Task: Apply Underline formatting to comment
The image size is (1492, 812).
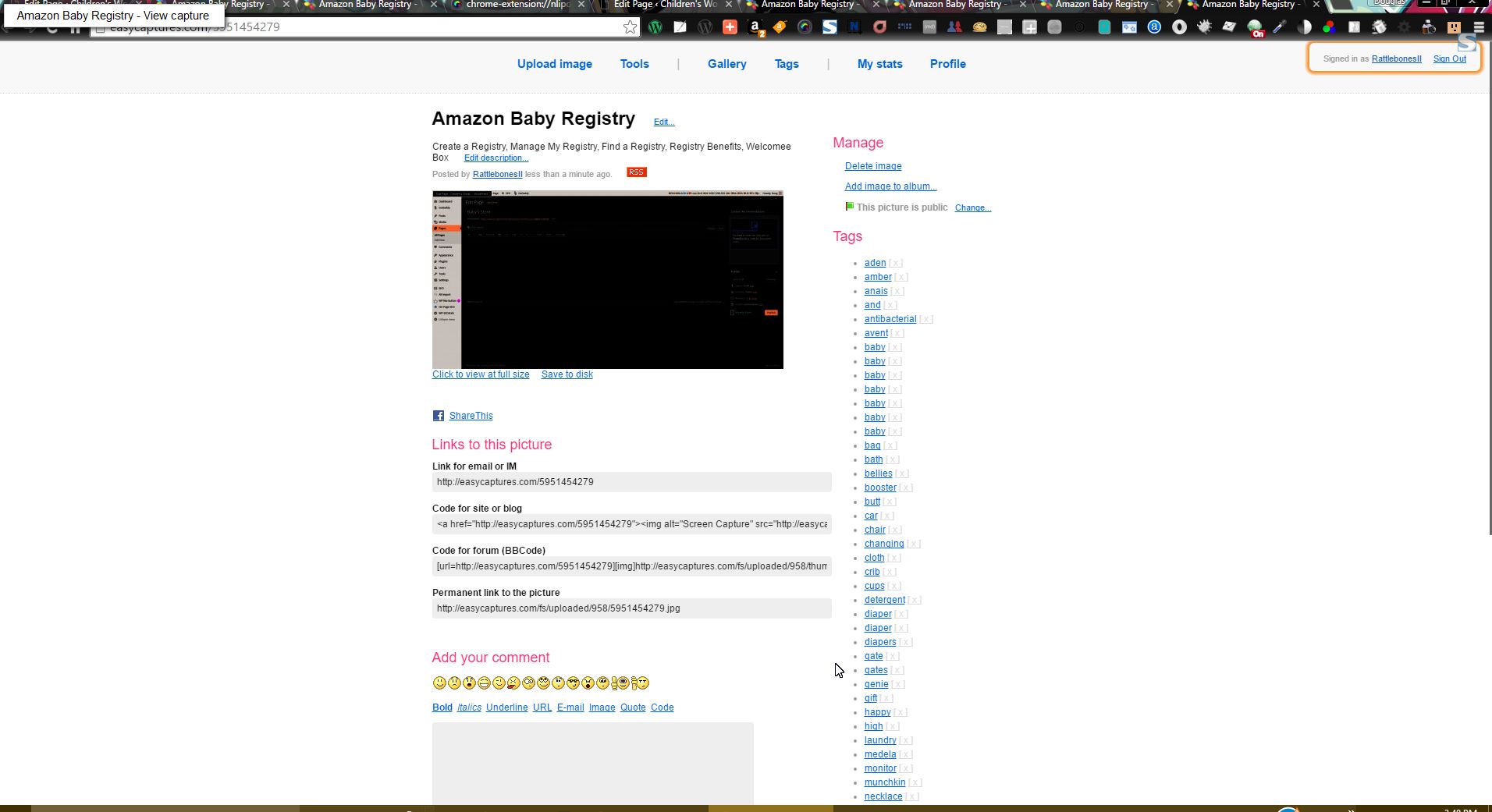Action: tap(507, 707)
